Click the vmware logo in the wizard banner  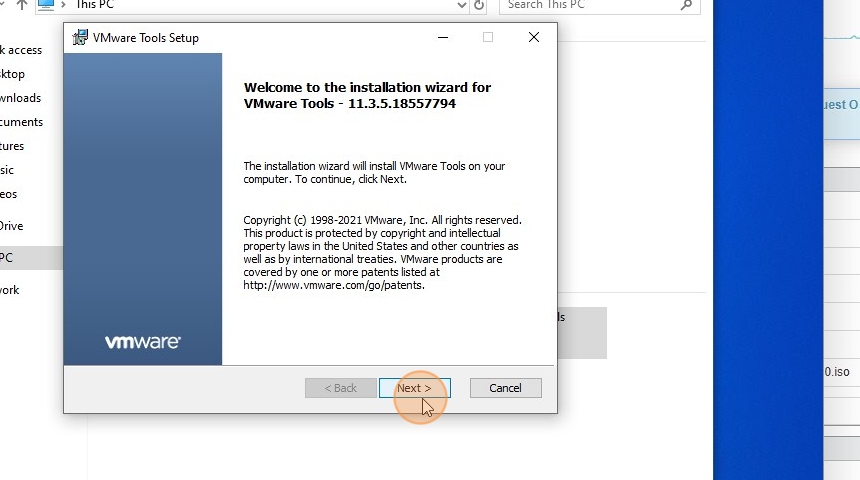click(x=143, y=342)
